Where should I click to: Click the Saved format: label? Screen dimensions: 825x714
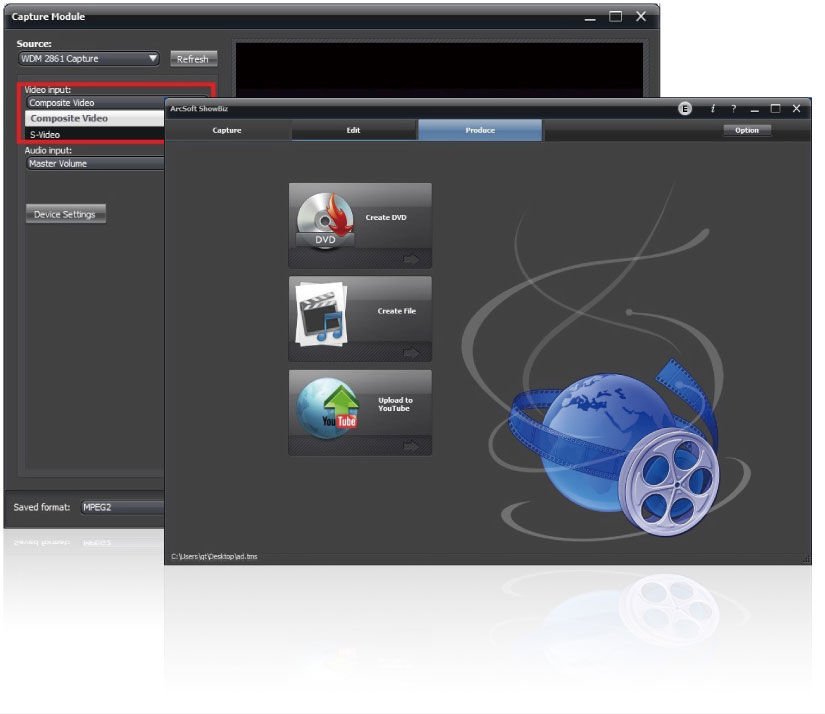[x=42, y=507]
